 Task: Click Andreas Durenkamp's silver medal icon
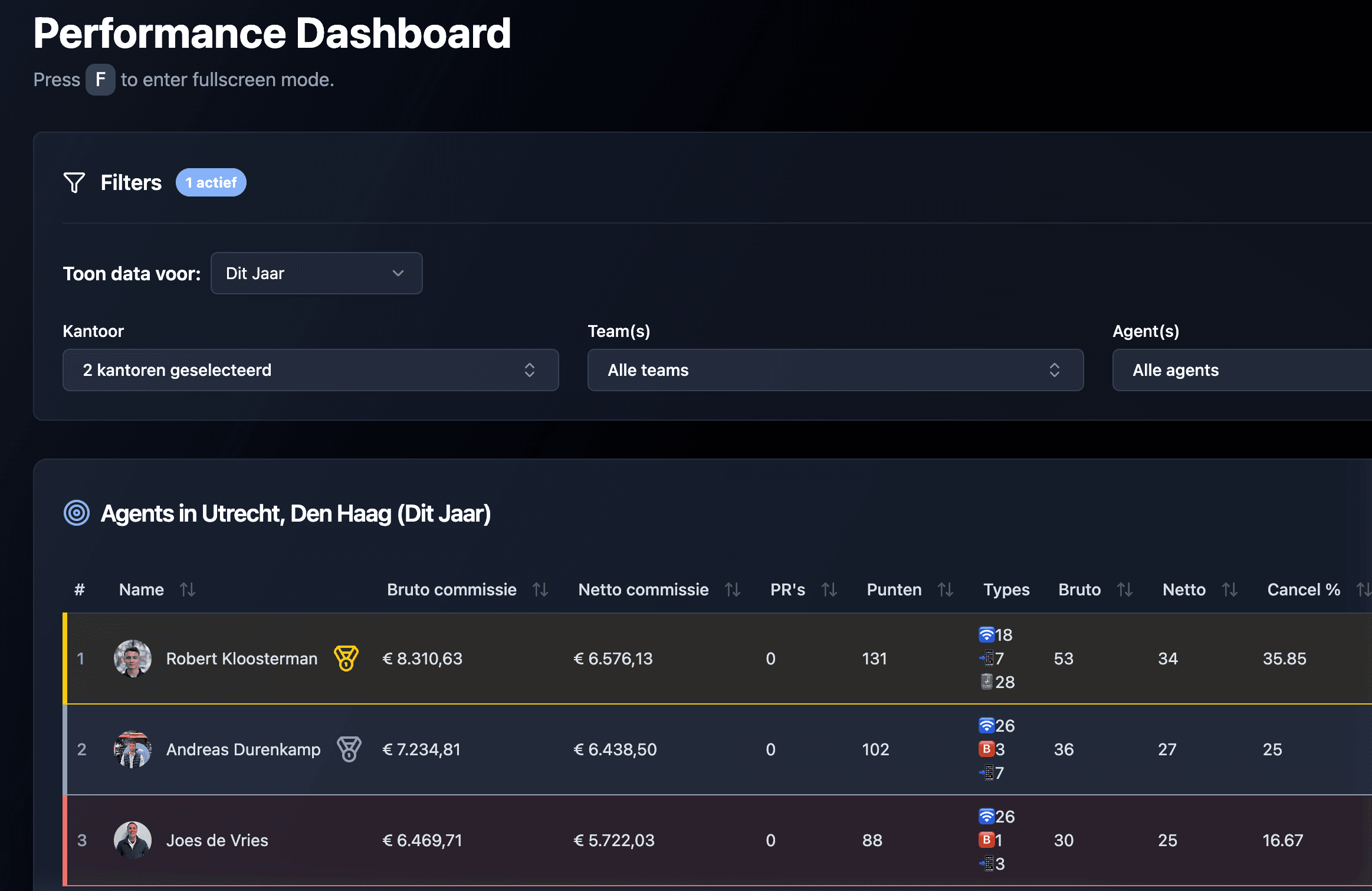point(349,749)
